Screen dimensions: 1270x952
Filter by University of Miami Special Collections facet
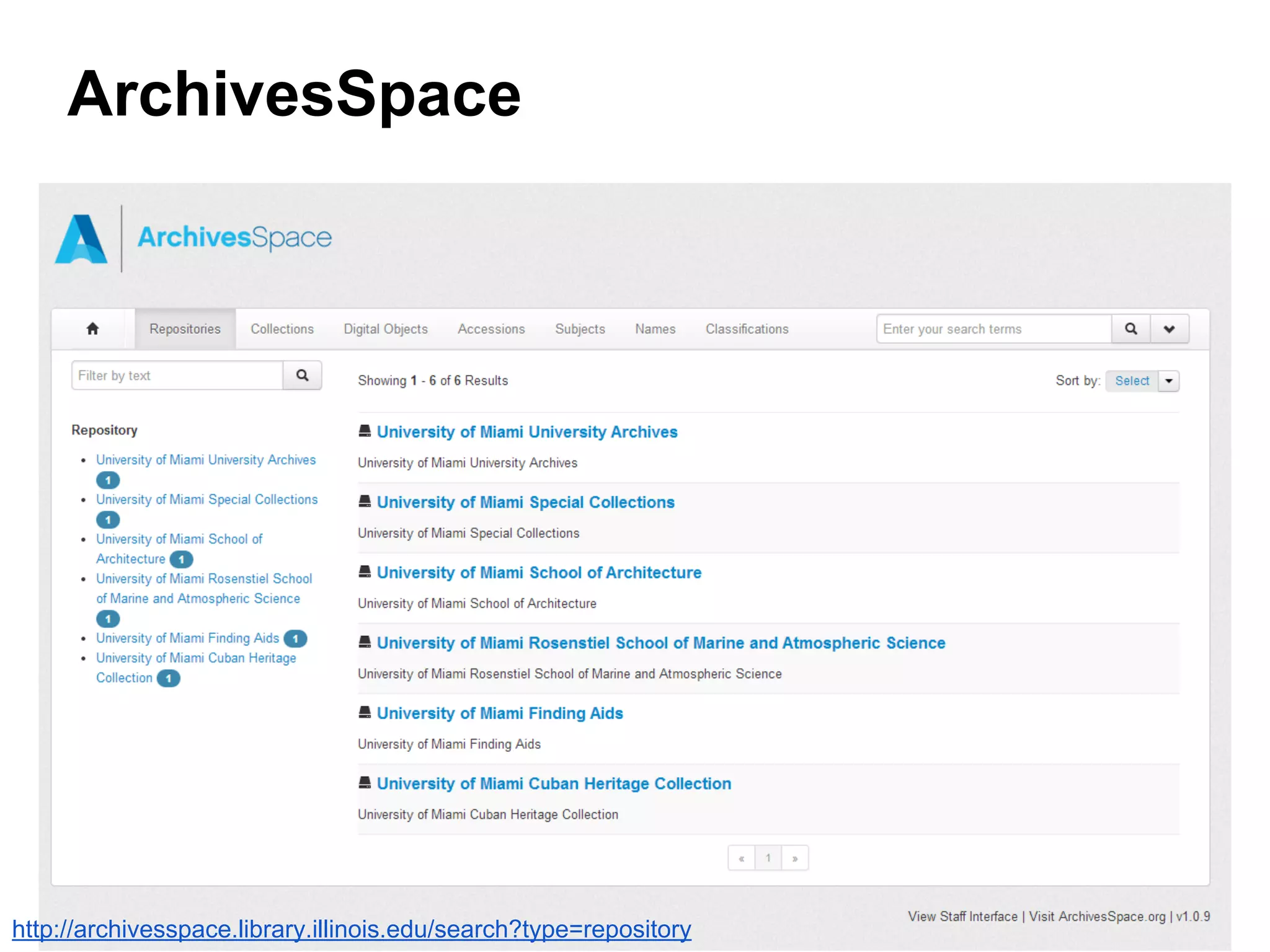click(206, 500)
